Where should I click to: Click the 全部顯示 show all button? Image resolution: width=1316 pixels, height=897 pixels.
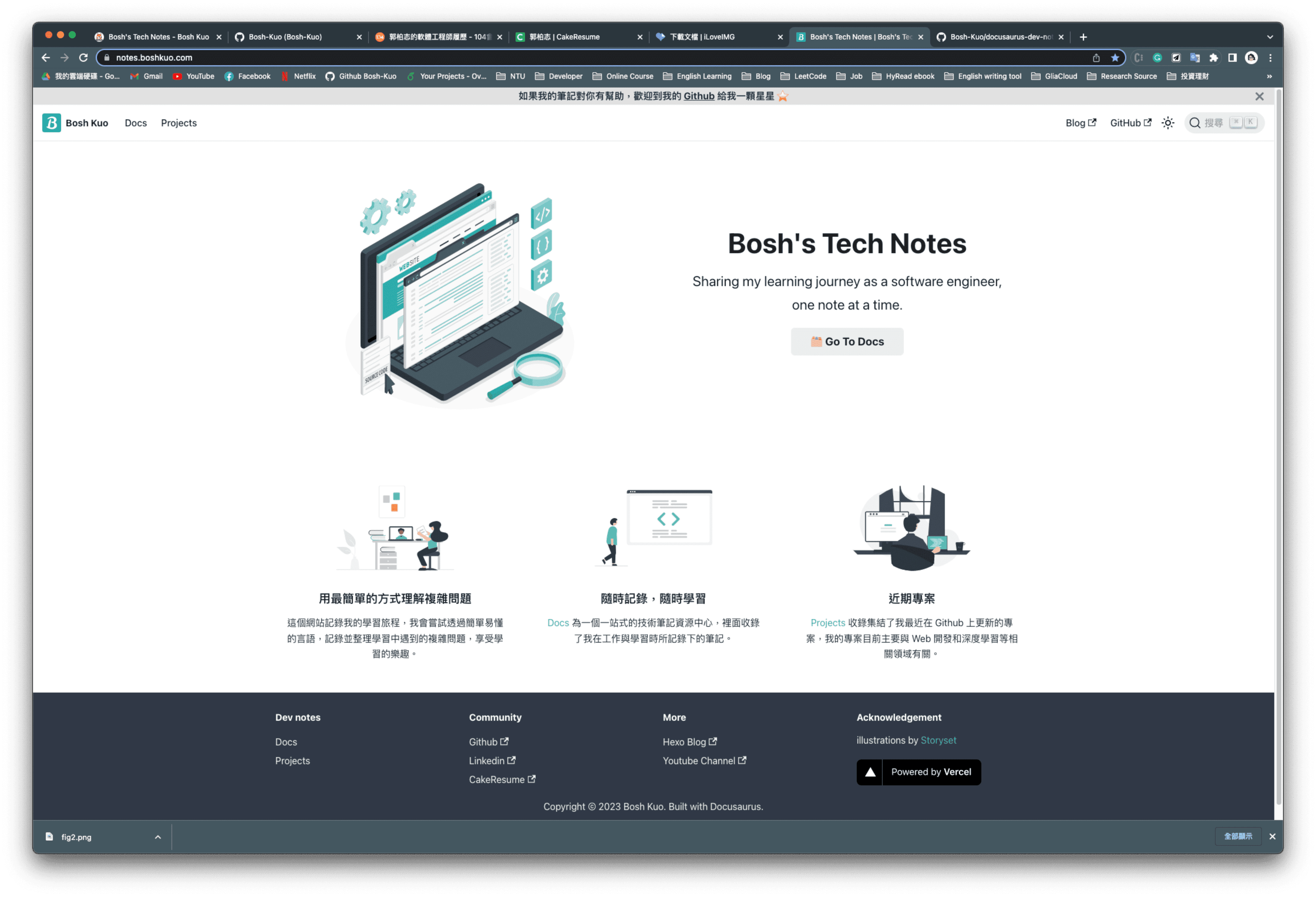tap(1238, 836)
